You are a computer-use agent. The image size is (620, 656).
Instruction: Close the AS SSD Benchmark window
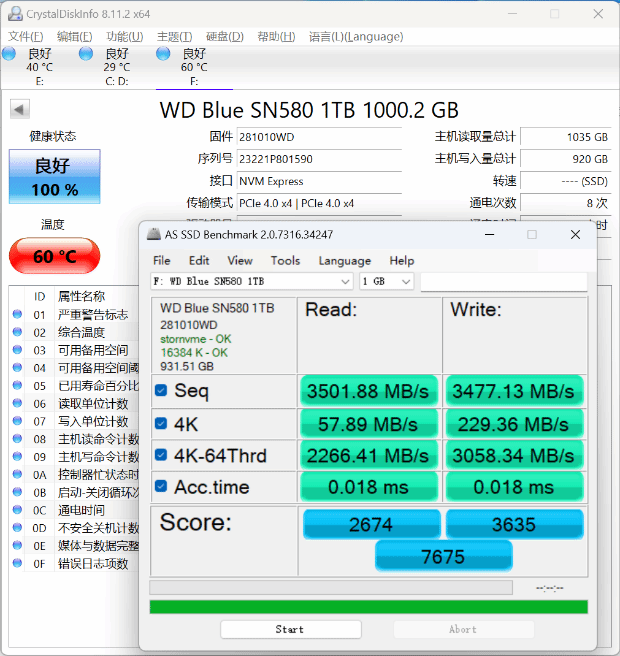[x=576, y=235]
